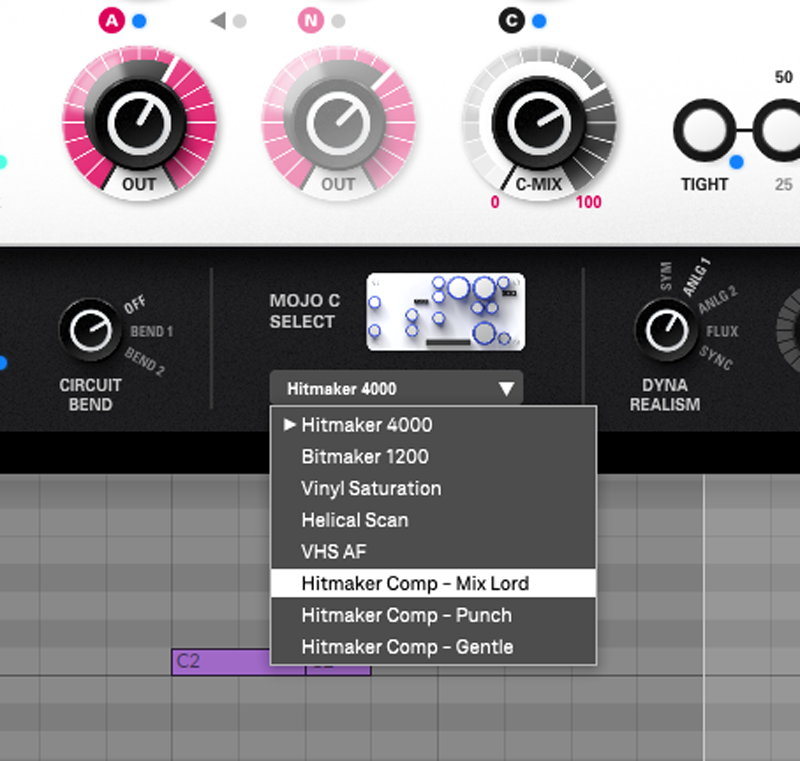Toggle the blue dot next to A
Image resolution: width=800 pixels, height=761 pixels.
pos(139,21)
